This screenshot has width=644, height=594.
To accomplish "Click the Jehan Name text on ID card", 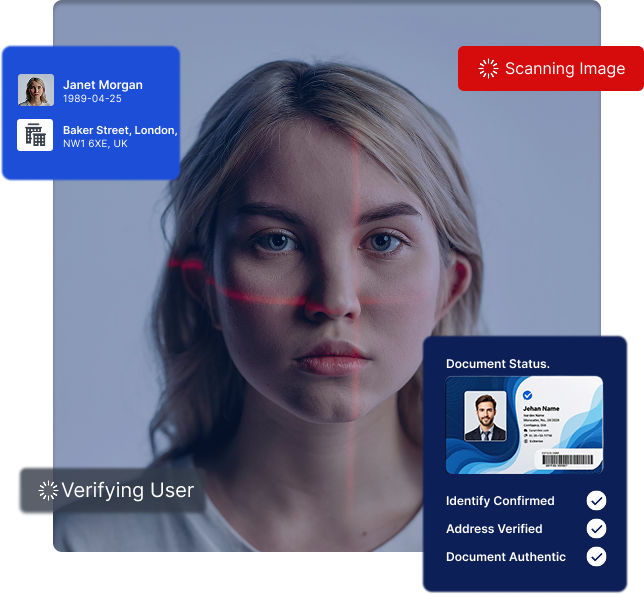I will (540, 408).
